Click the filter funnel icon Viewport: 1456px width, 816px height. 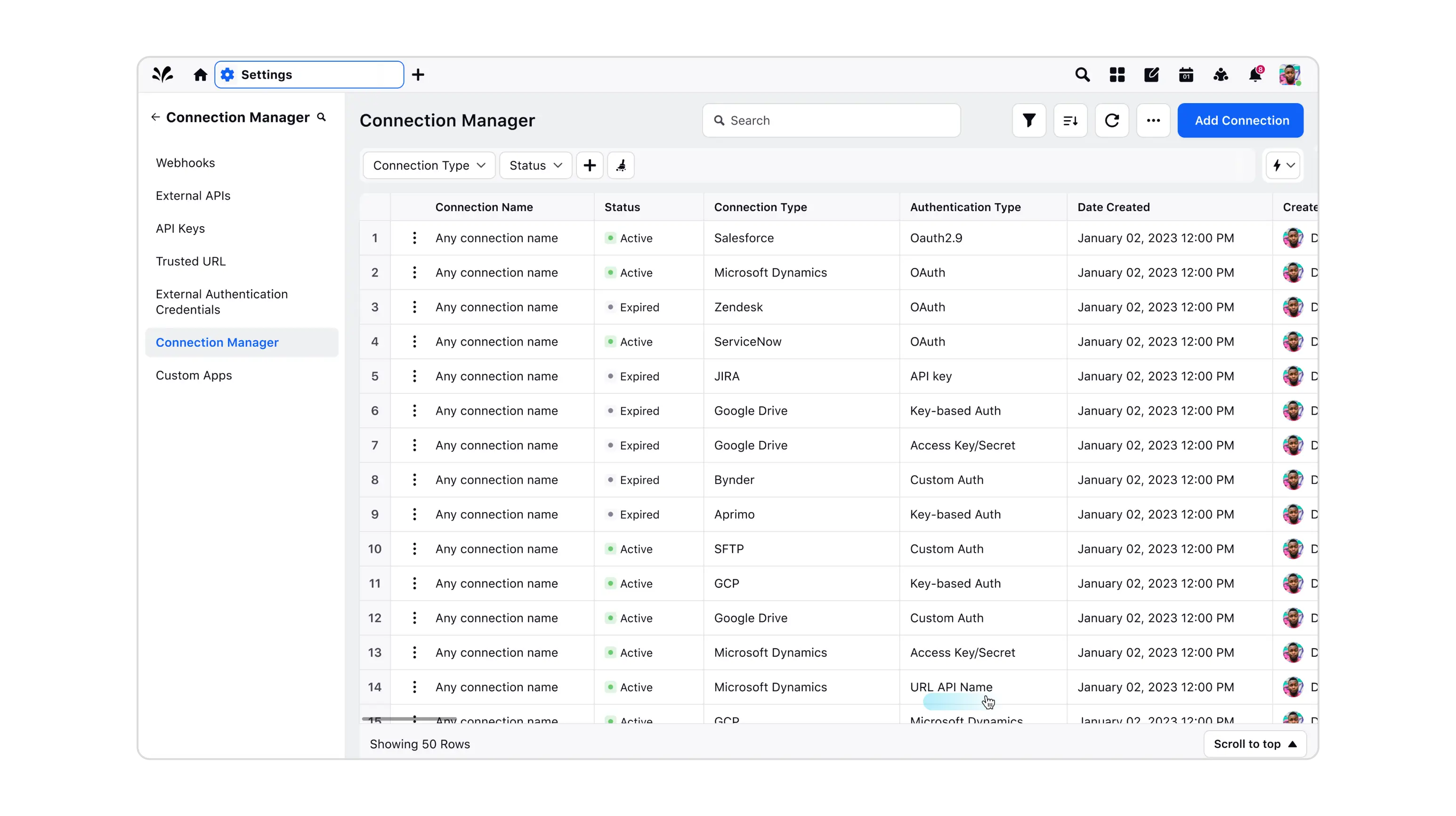(1029, 121)
